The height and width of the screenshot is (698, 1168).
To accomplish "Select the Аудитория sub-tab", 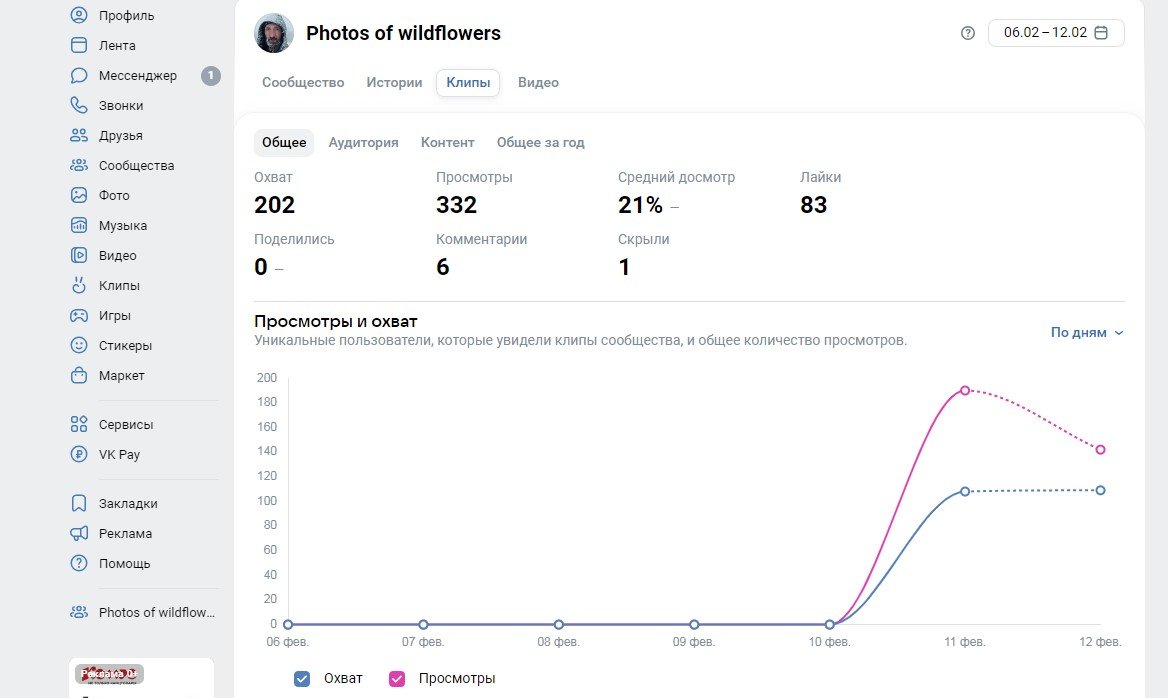I will (363, 143).
